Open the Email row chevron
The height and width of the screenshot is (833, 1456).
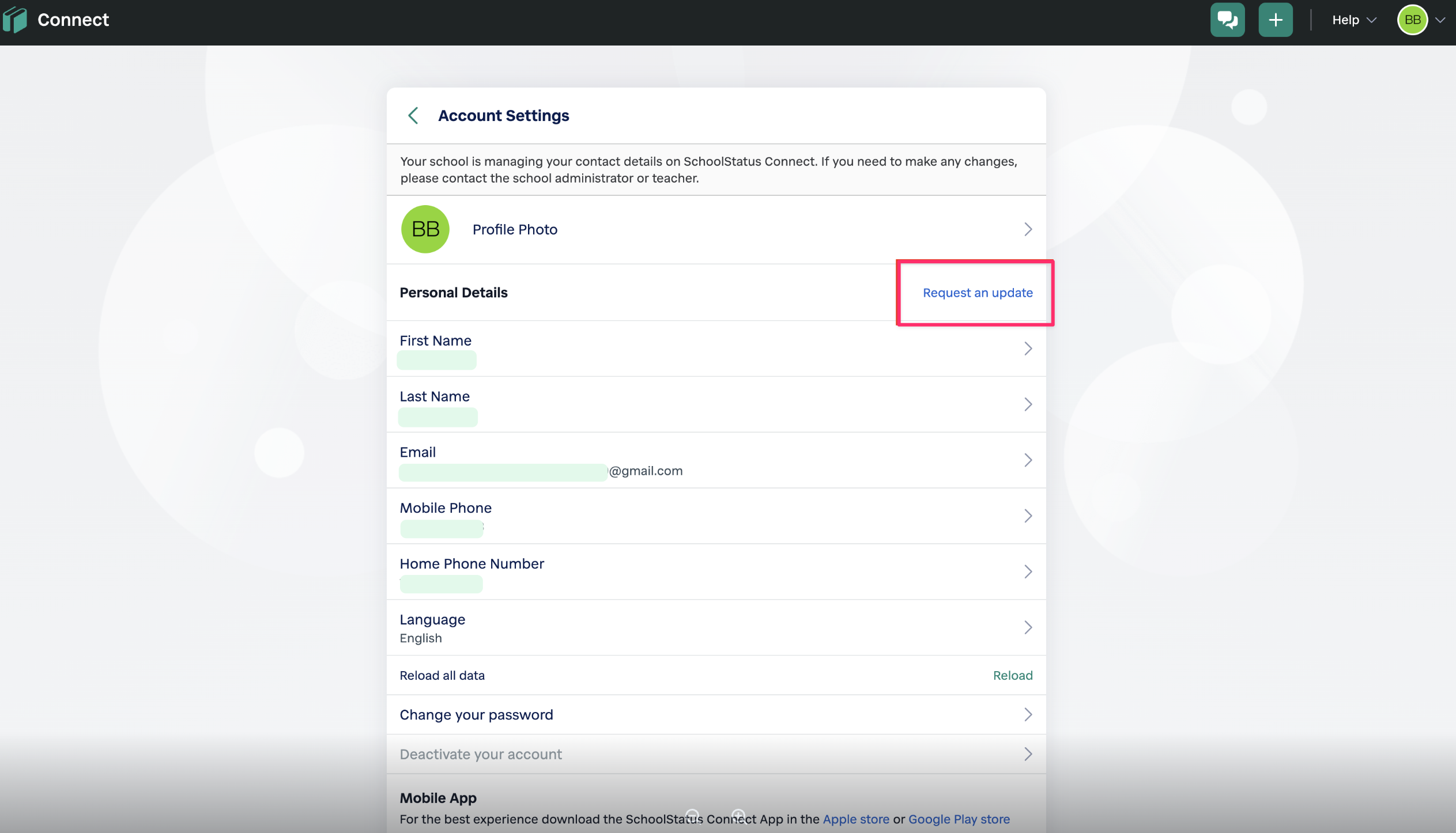point(1028,460)
